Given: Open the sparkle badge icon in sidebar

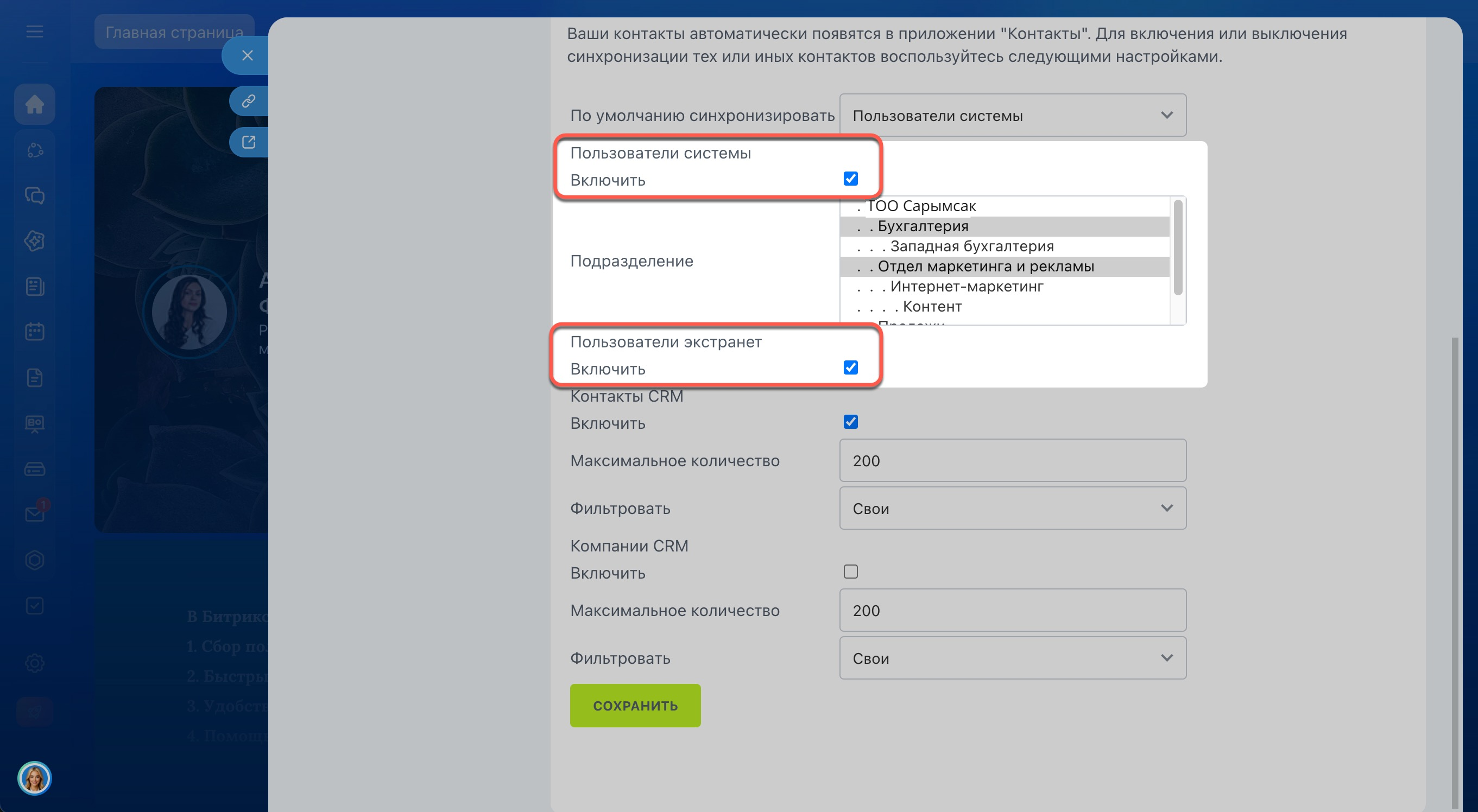Looking at the screenshot, I should tap(34, 241).
